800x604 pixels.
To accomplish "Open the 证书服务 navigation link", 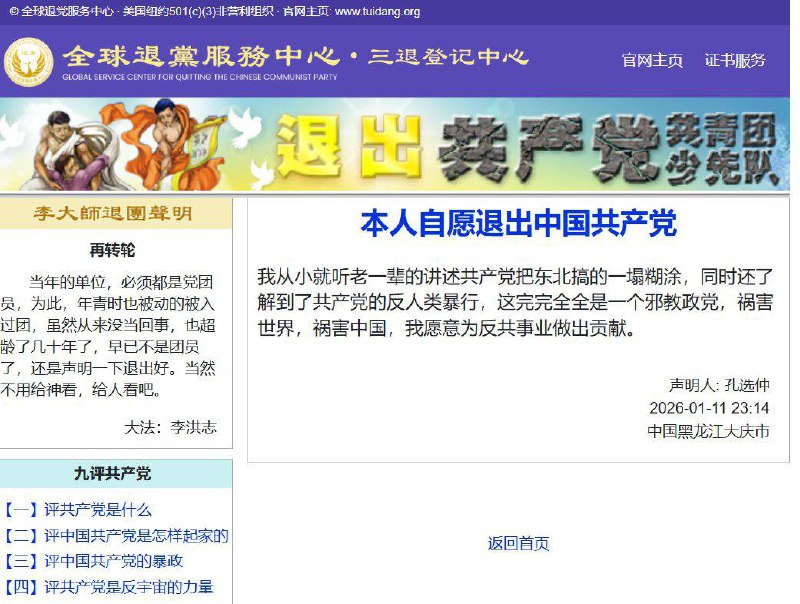I will coord(737,62).
